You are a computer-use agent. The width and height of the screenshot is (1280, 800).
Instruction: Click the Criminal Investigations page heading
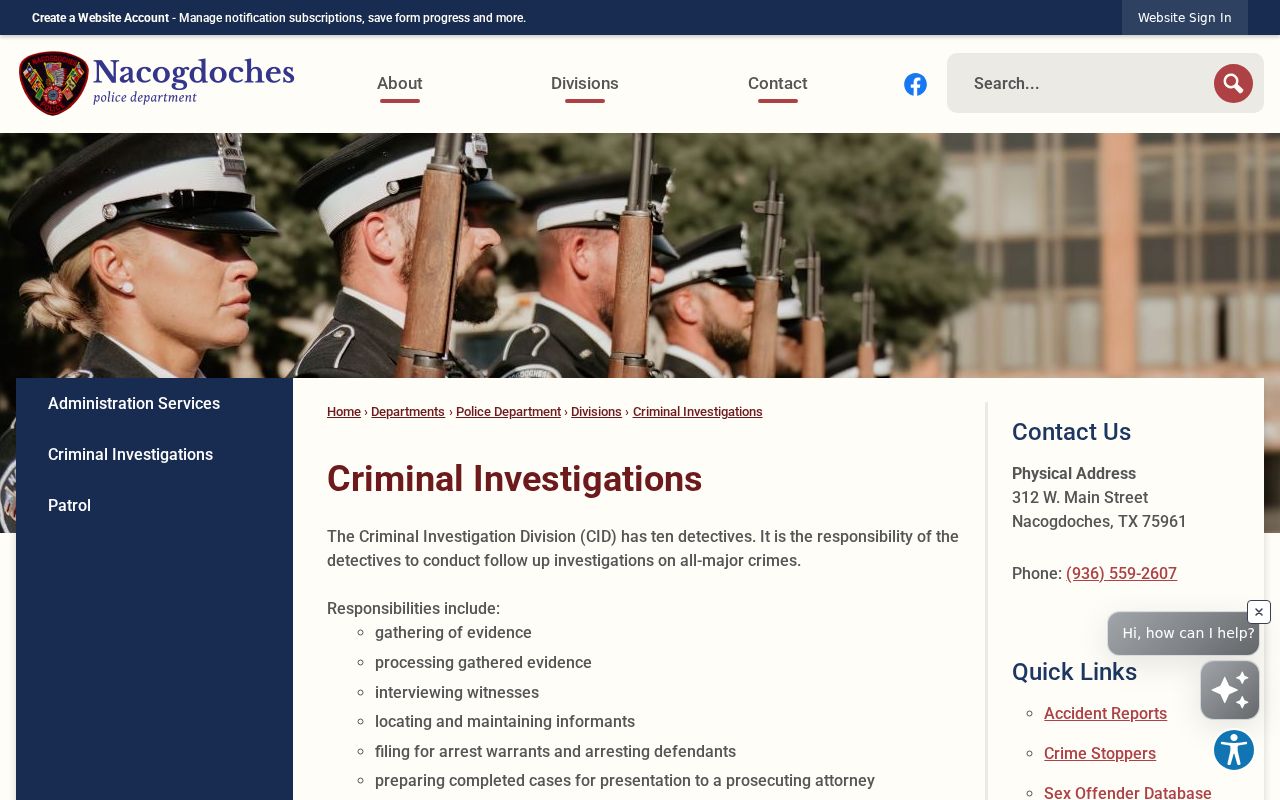click(x=514, y=479)
